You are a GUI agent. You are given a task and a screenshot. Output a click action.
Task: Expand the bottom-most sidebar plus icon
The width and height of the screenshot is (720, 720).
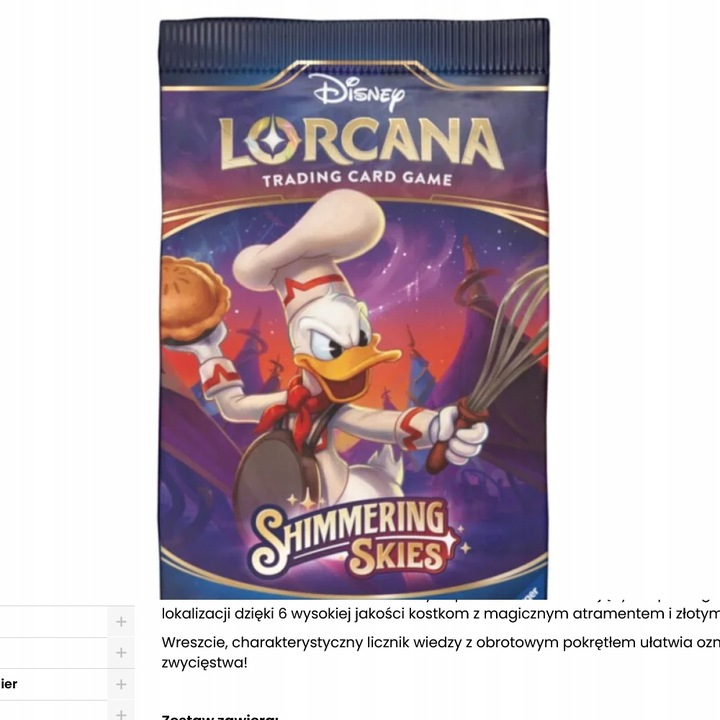[121, 714]
